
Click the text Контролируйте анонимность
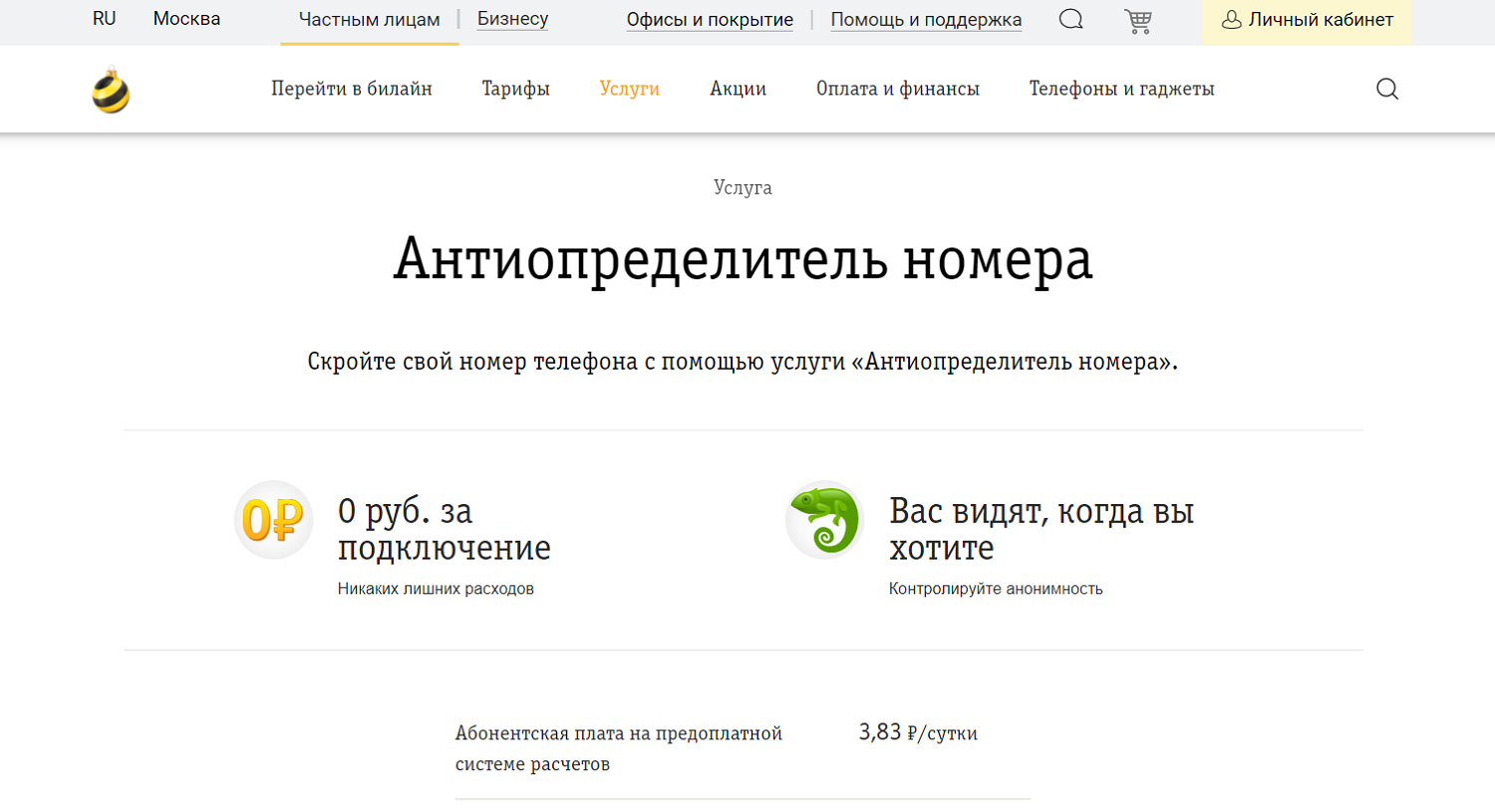pos(996,589)
